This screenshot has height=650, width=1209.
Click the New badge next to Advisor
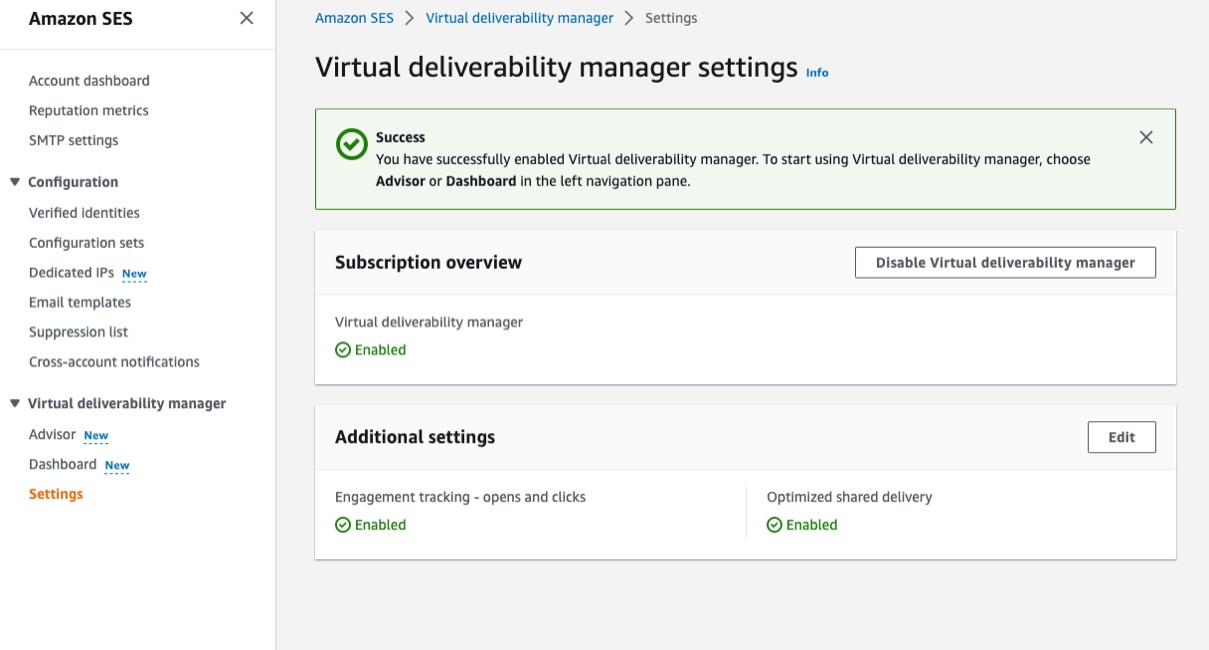point(96,436)
